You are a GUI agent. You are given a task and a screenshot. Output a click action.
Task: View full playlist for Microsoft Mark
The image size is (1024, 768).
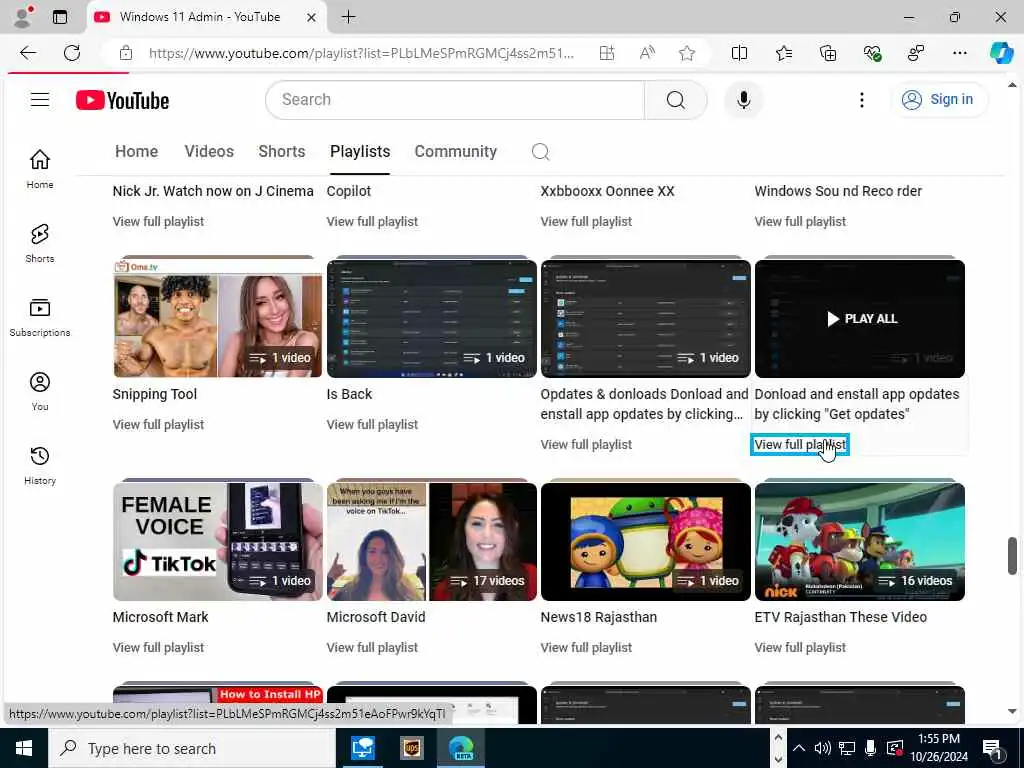158,647
